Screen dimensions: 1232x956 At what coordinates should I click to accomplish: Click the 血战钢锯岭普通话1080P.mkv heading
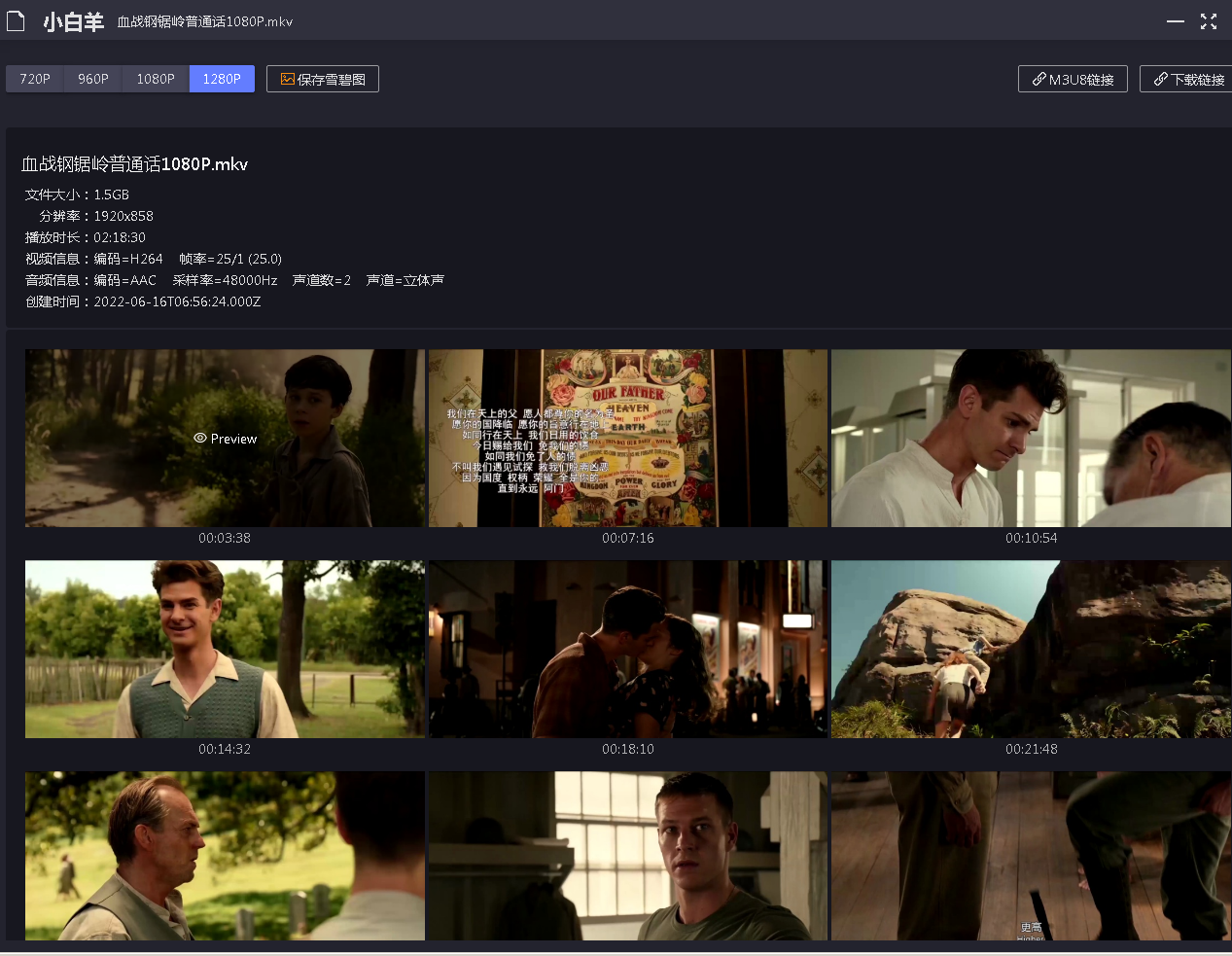(134, 164)
